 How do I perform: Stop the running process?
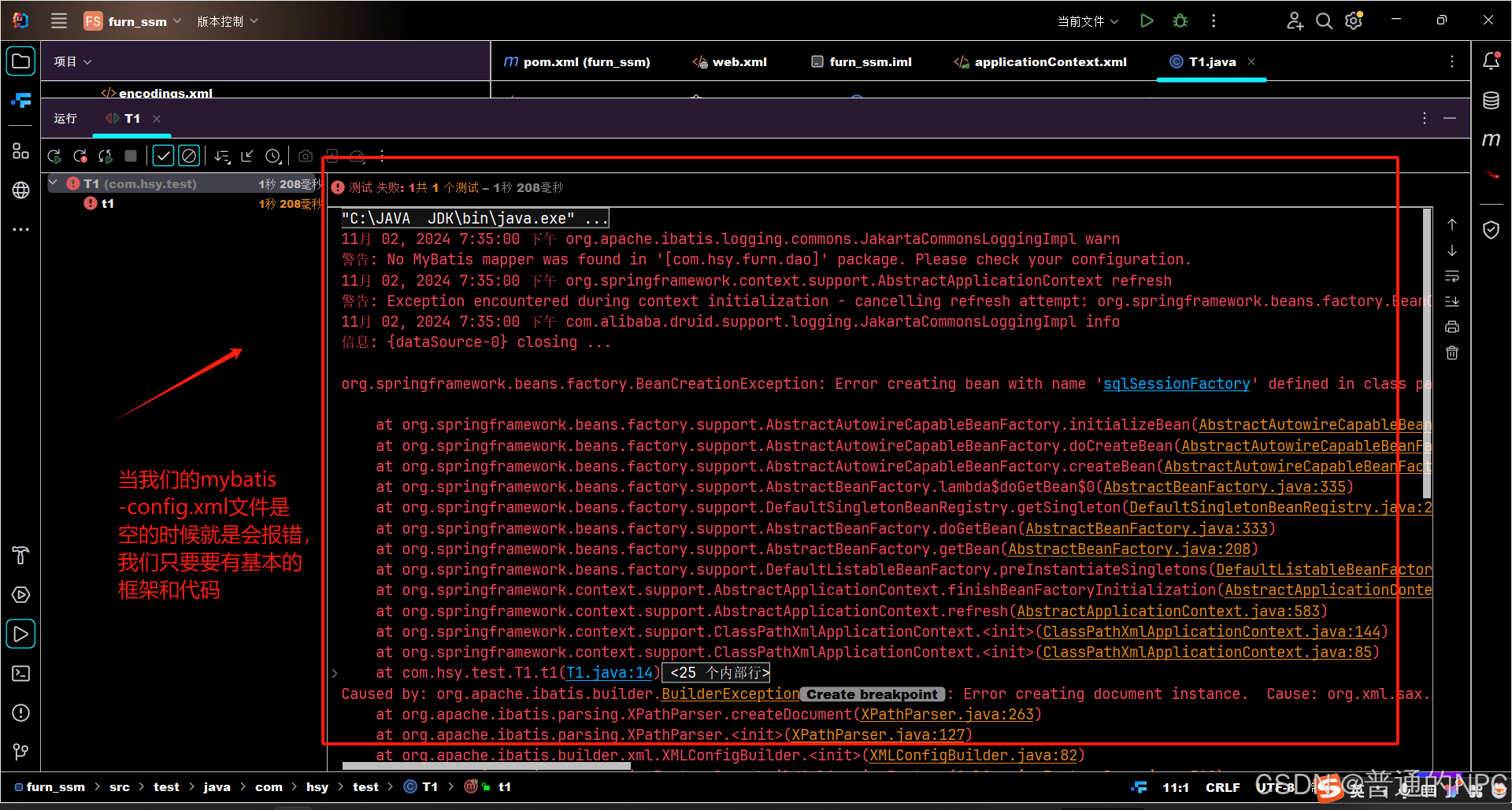131,156
